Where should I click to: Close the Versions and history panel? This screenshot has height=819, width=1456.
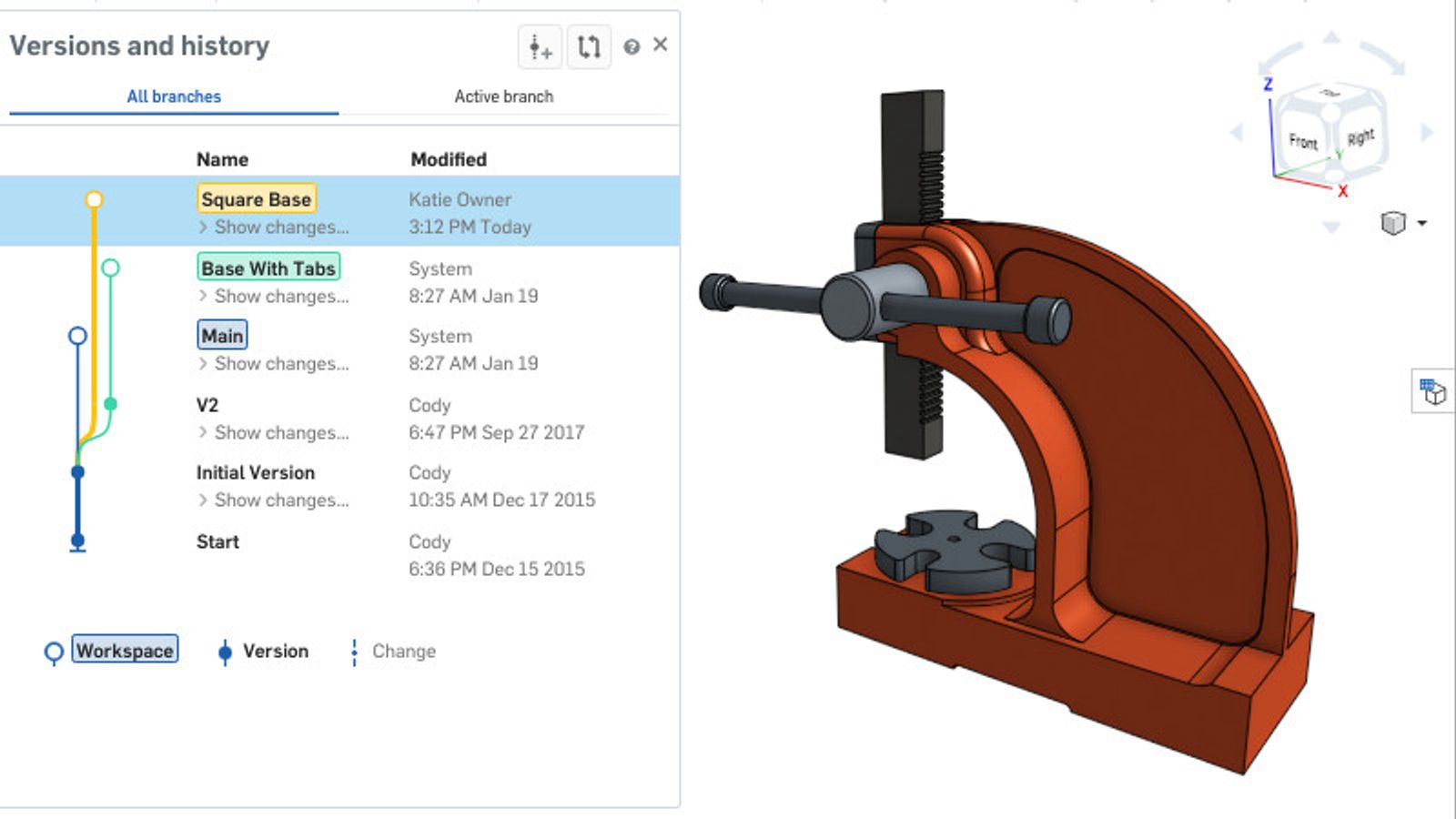point(661,44)
